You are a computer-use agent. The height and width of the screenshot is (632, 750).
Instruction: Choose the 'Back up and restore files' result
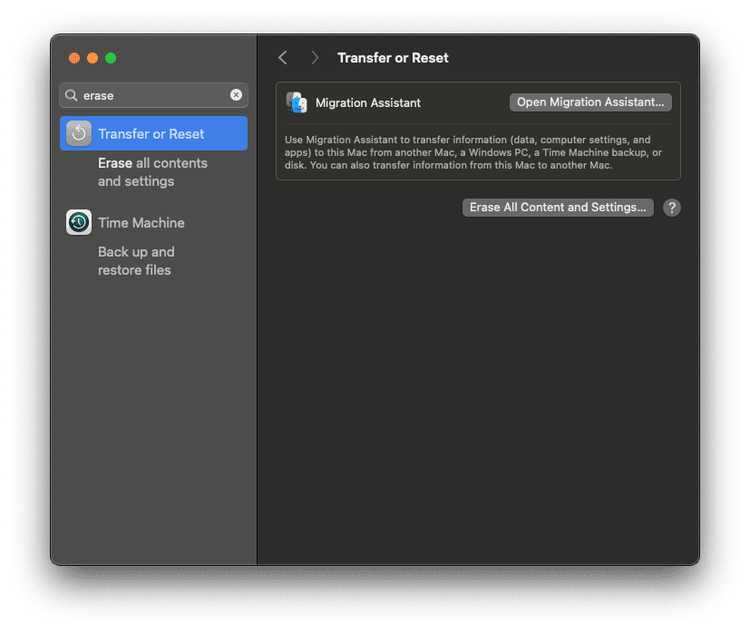coord(136,261)
